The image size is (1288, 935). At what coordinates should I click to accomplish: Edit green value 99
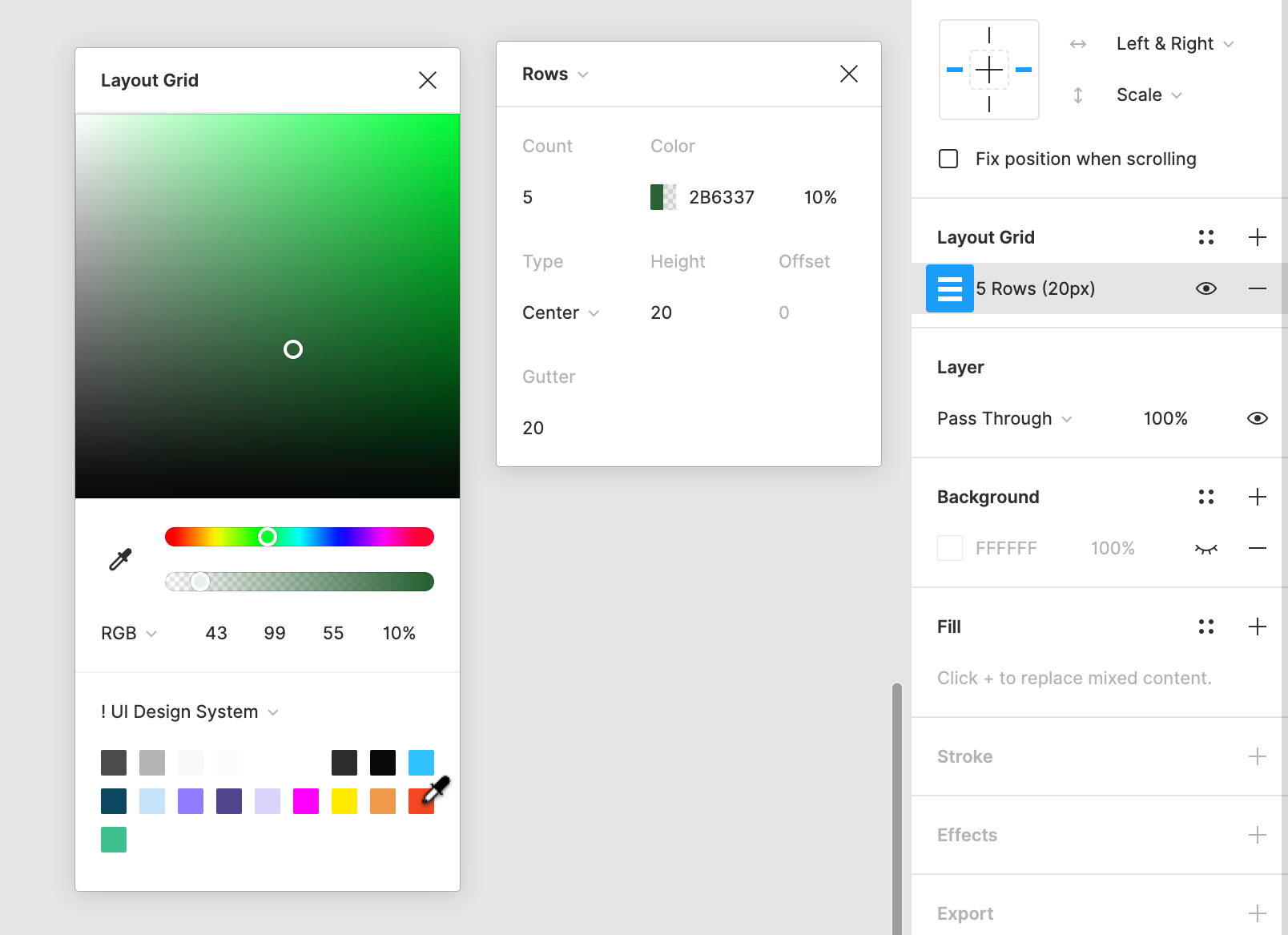(275, 633)
